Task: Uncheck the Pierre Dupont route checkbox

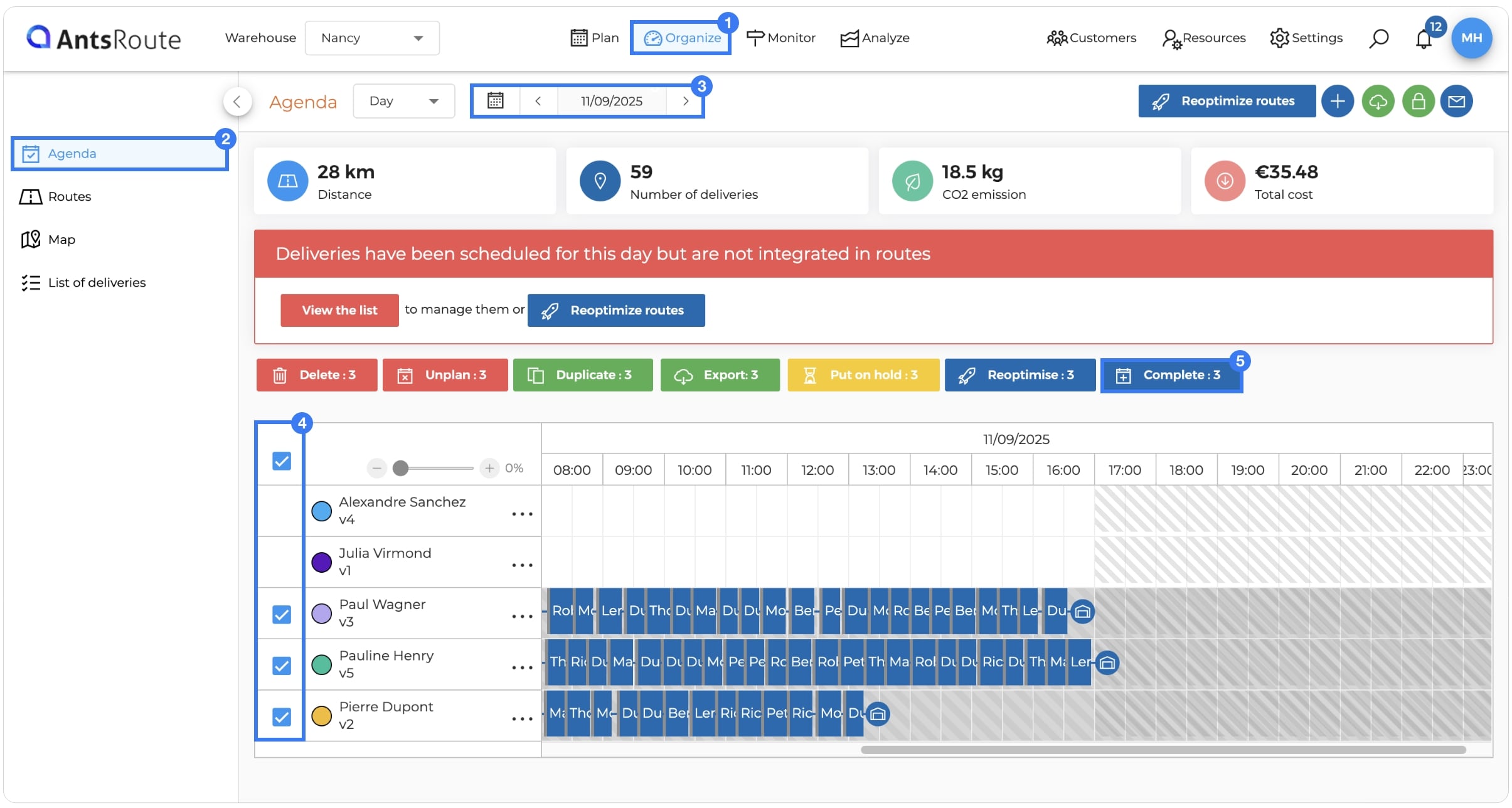Action: (282, 716)
